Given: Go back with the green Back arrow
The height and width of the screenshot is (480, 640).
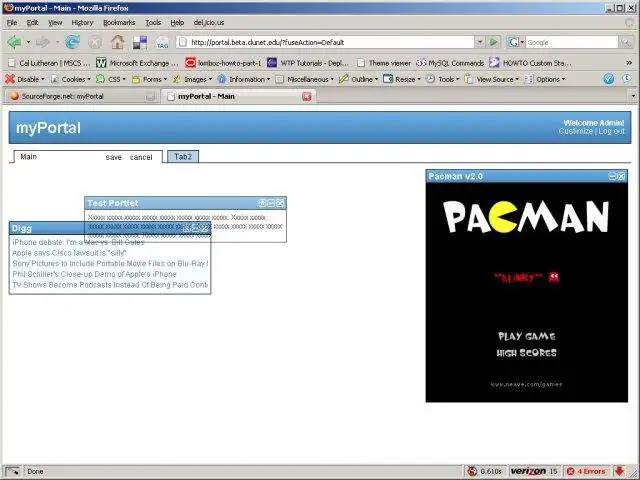Looking at the screenshot, I should (14, 42).
